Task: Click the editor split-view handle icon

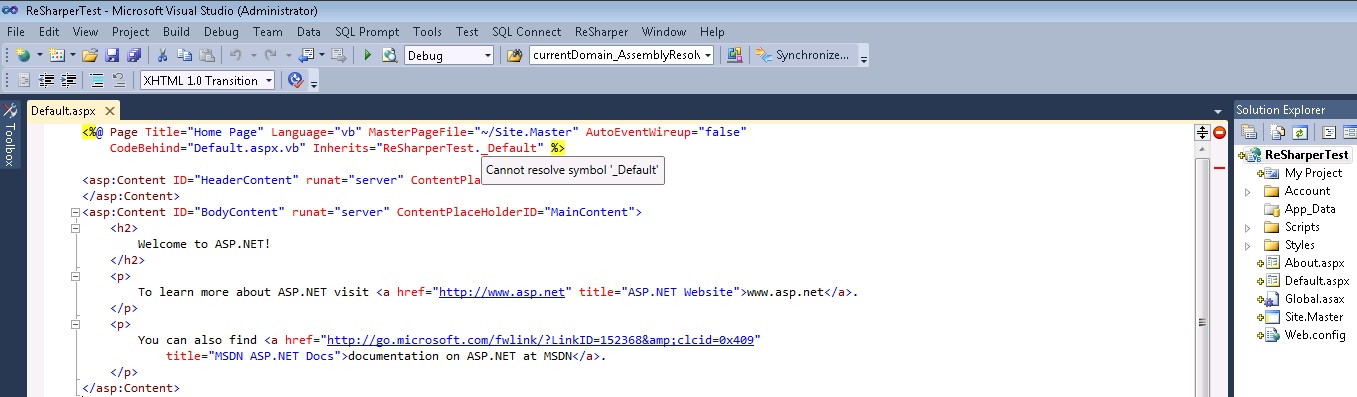Action: pos(1203,132)
